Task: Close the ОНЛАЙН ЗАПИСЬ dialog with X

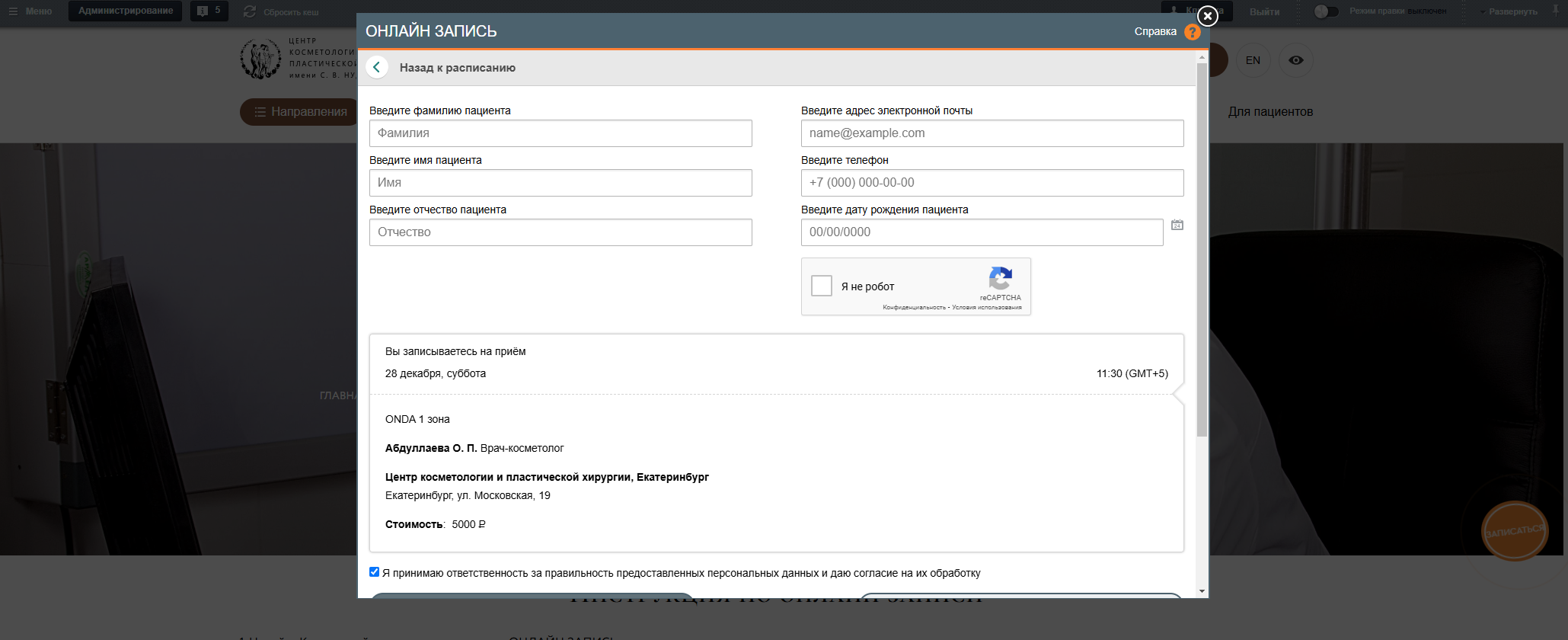Action: coord(1208,15)
